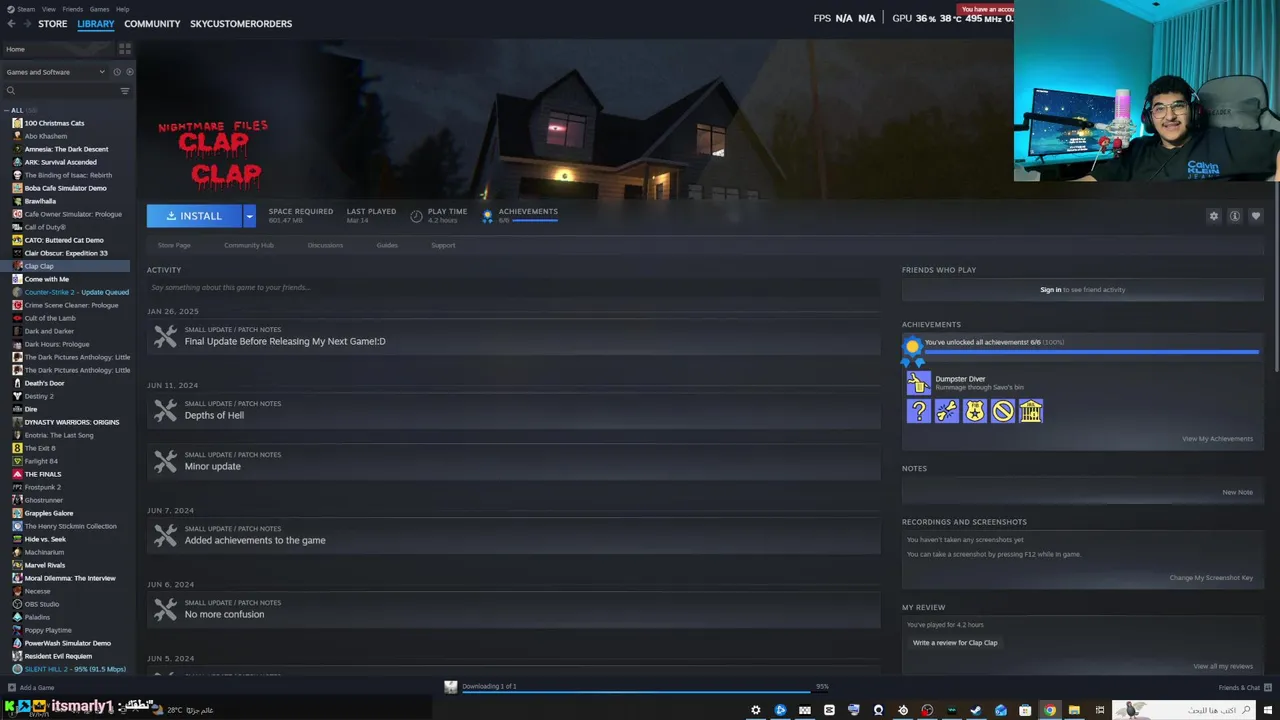The height and width of the screenshot is (720, 1280).
Task: Go to the COMMUNITY tab
Action: [x=152, y=24]
